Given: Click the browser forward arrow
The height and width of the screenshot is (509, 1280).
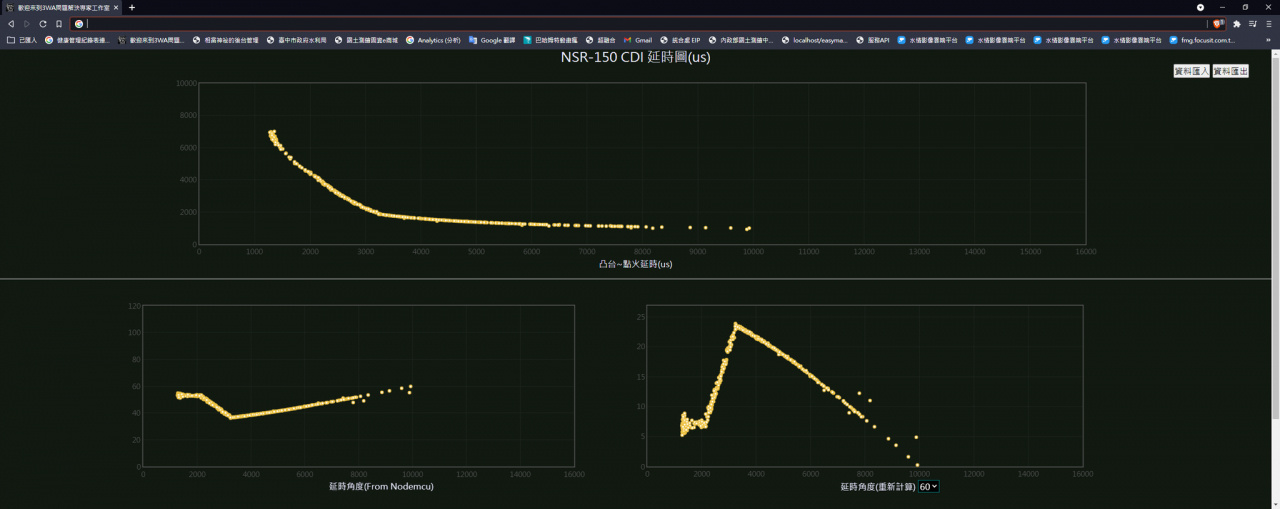Looking at the screenshot, I should coord(27,24).
